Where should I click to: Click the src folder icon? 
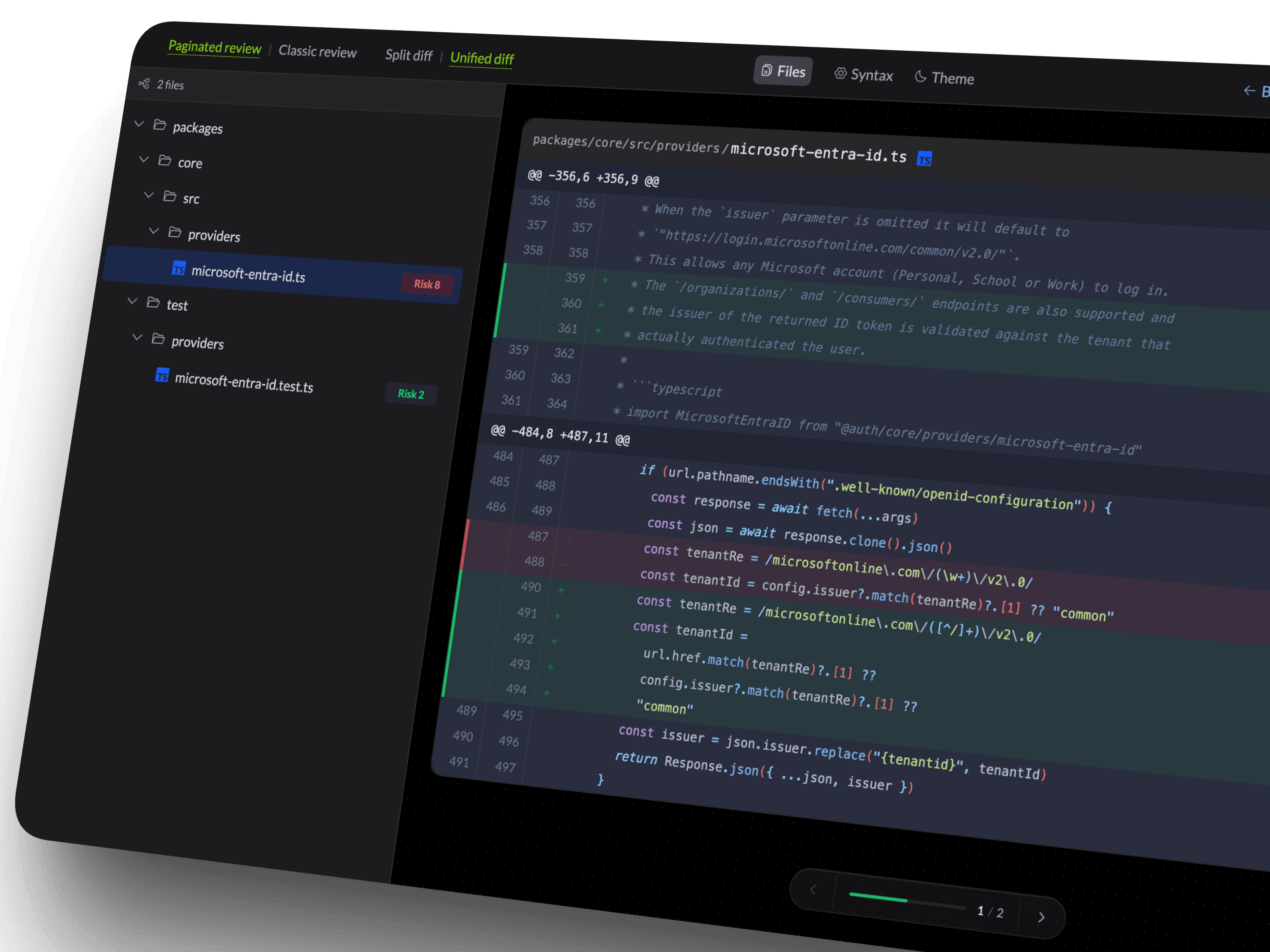pyautogui.click(x=170, y=196)
